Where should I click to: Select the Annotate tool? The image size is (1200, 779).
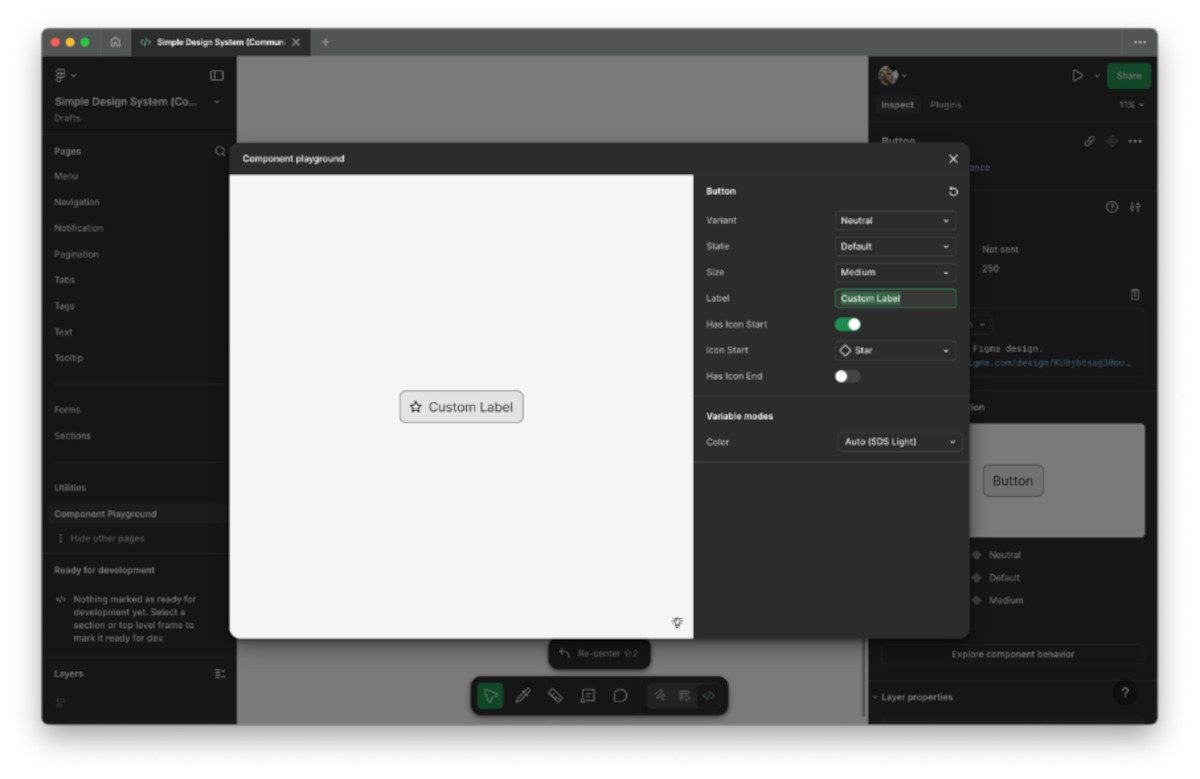pos(588,696)
